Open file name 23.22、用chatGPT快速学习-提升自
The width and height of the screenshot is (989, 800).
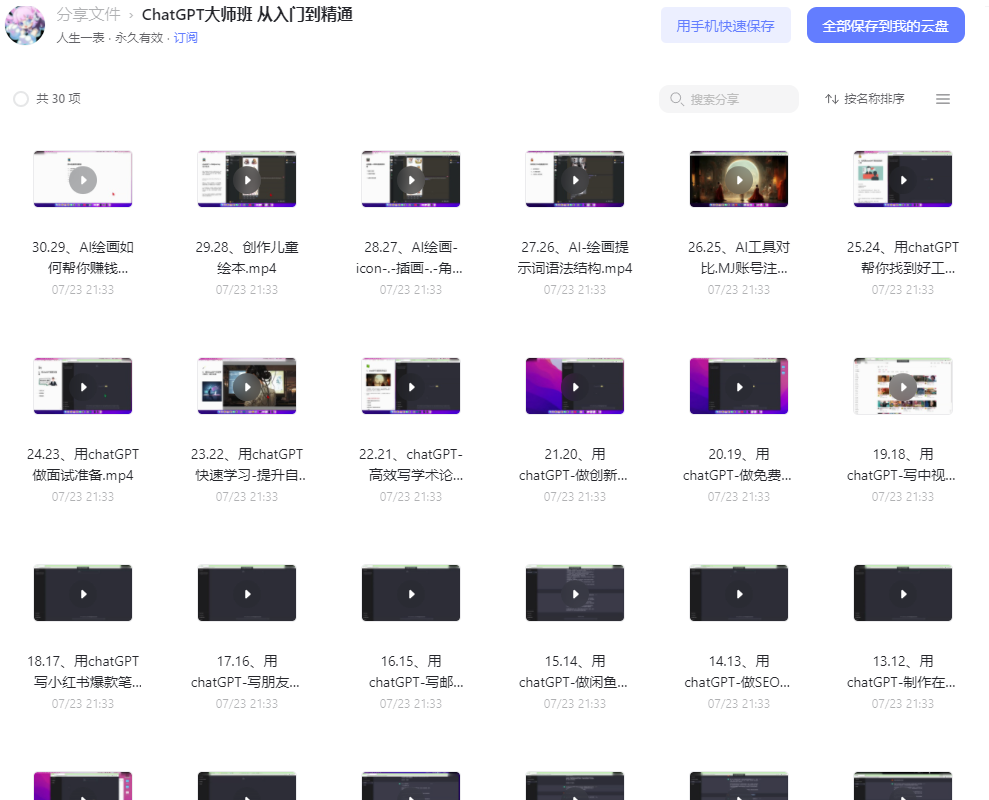point(247,464)
